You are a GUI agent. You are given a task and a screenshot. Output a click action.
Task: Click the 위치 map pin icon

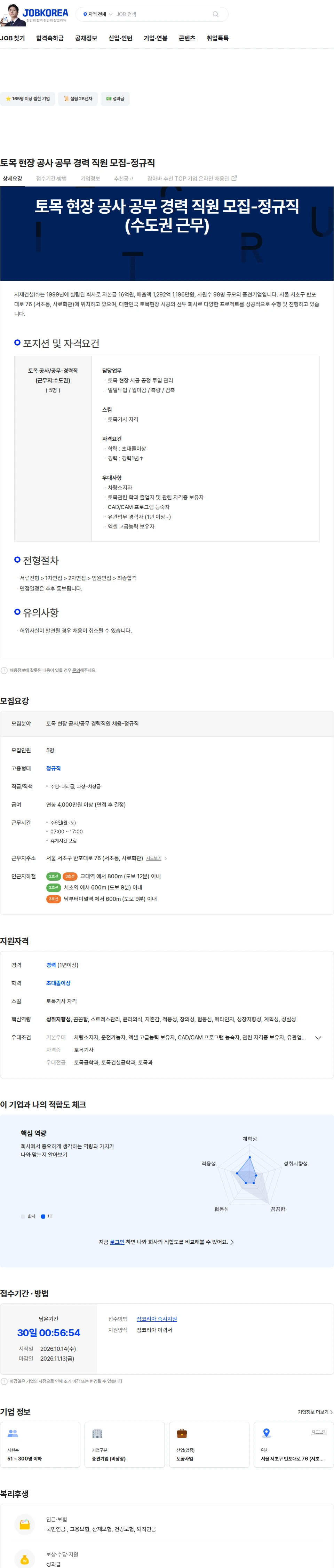tap(266, 1433)
